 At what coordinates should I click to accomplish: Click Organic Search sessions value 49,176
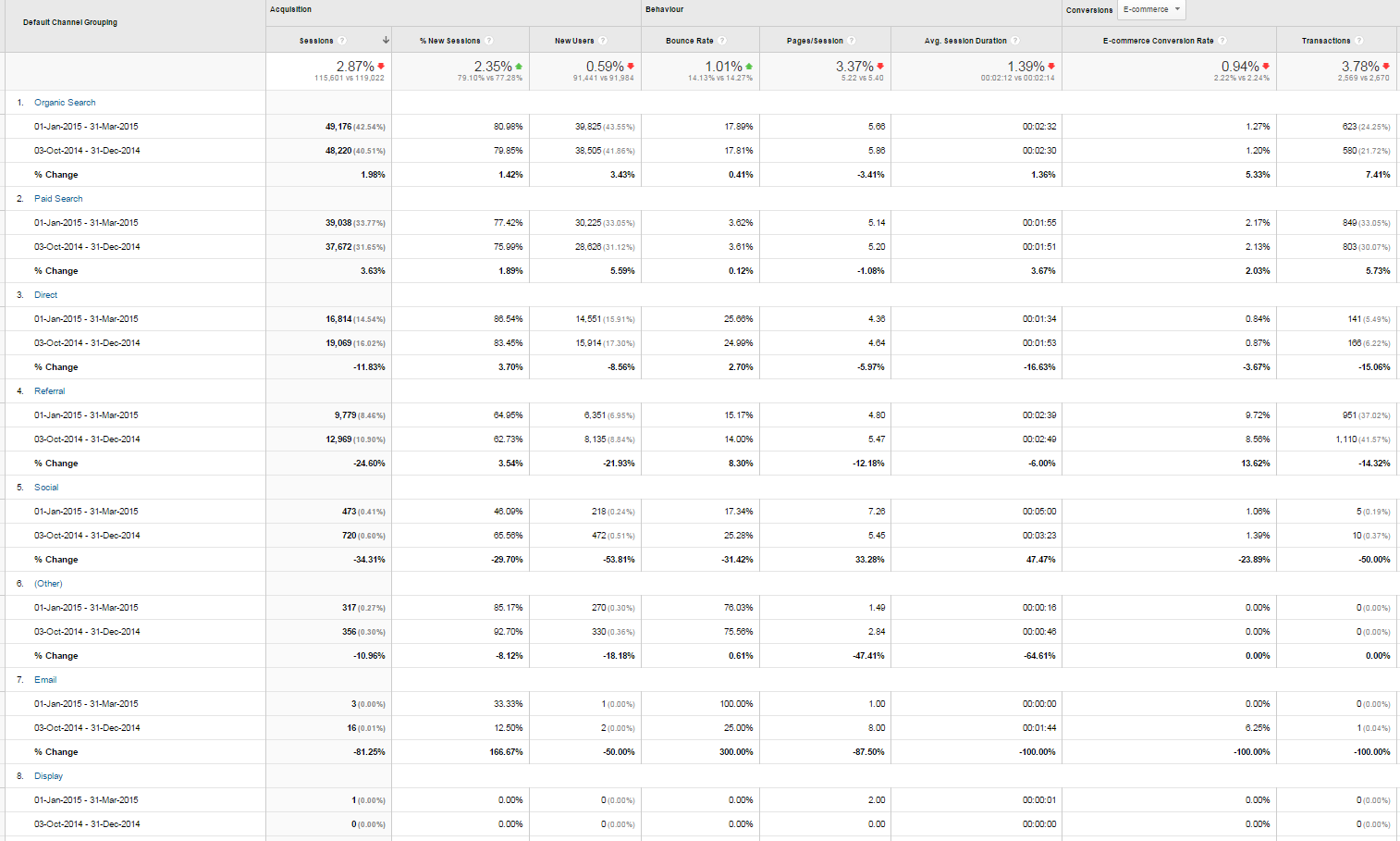click(338, 127)
